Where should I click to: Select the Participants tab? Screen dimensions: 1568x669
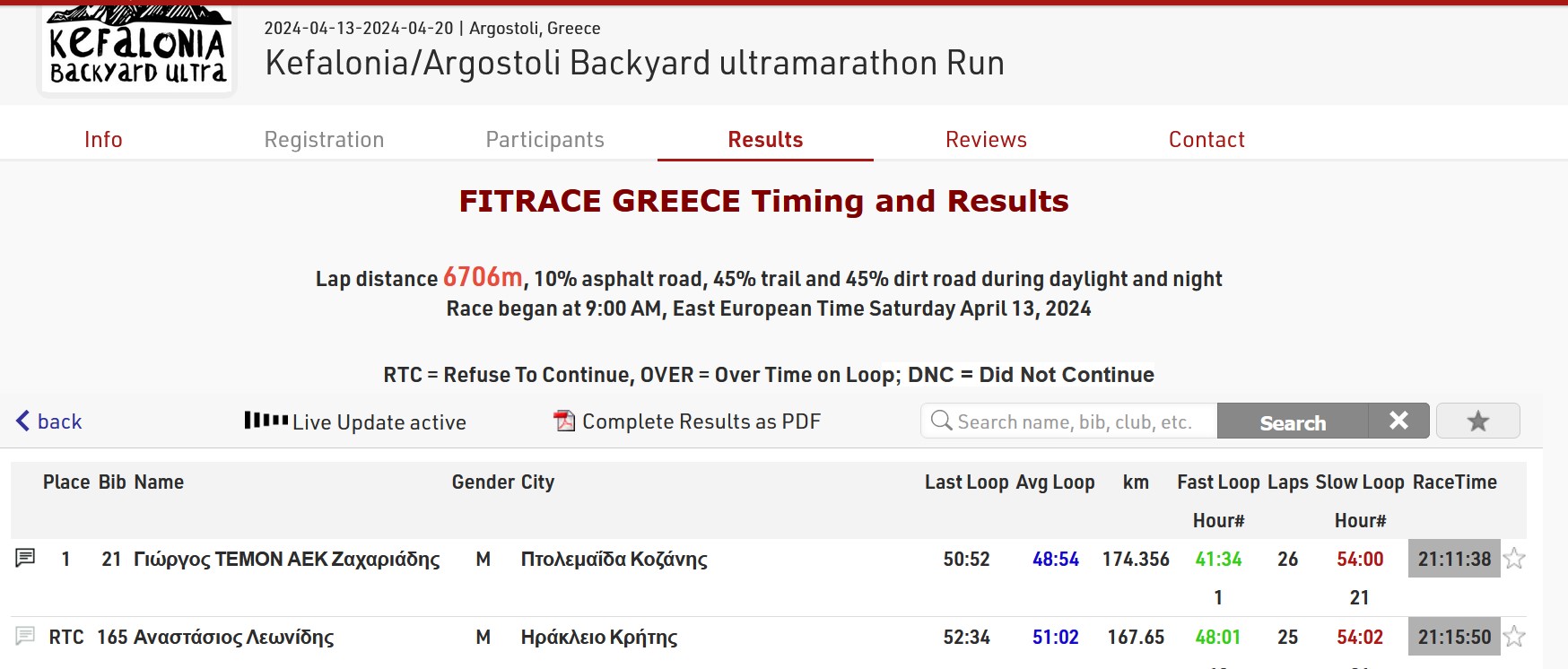click(x=544, y=139)
